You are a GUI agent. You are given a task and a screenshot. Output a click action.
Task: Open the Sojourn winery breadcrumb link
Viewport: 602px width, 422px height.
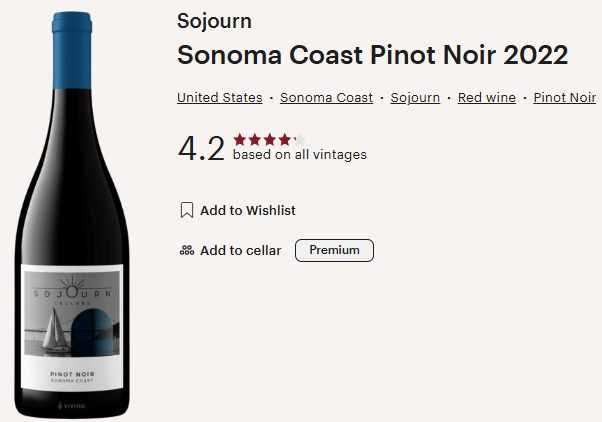pyautogui.click(x=415, y=98)
